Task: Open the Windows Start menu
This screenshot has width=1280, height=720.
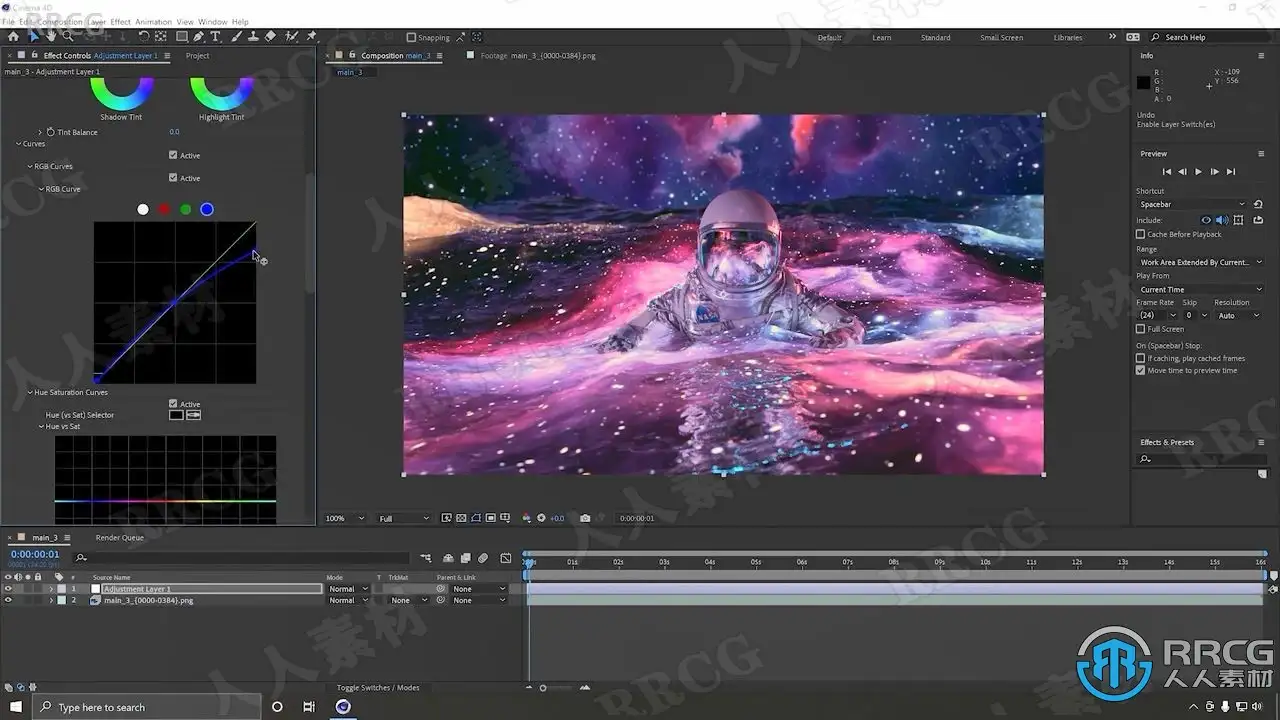Action: pos(16,707)
